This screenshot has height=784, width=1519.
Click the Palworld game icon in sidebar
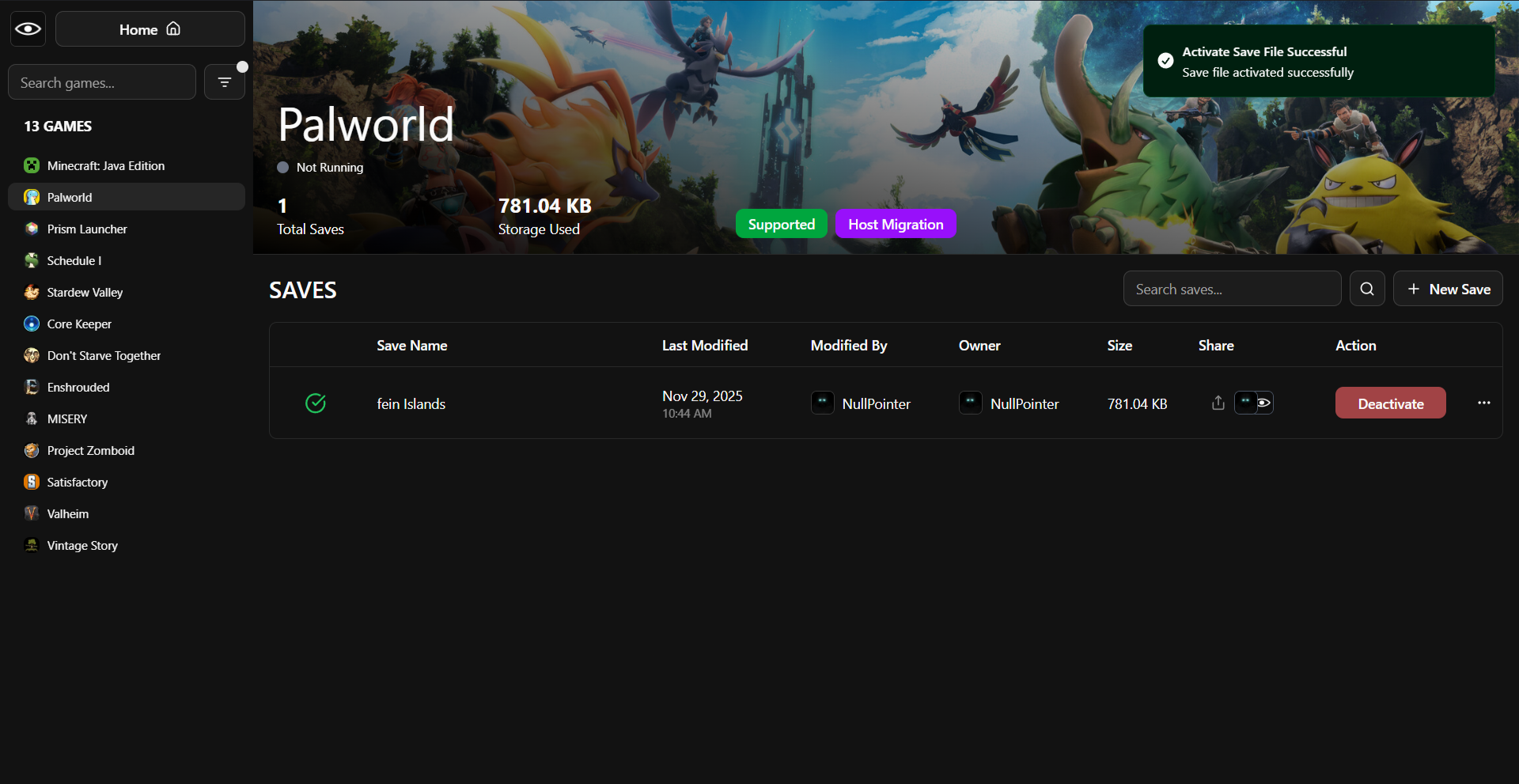32,197
